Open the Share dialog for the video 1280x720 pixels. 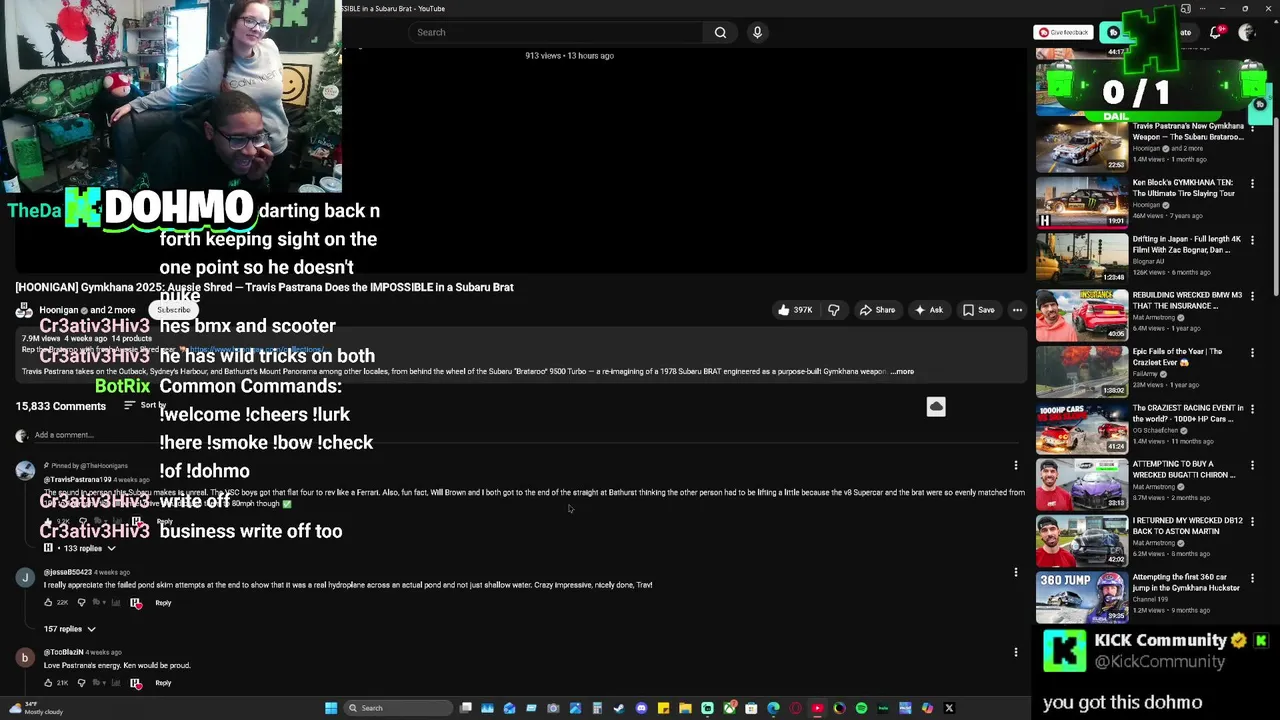(x=877, y=310)
